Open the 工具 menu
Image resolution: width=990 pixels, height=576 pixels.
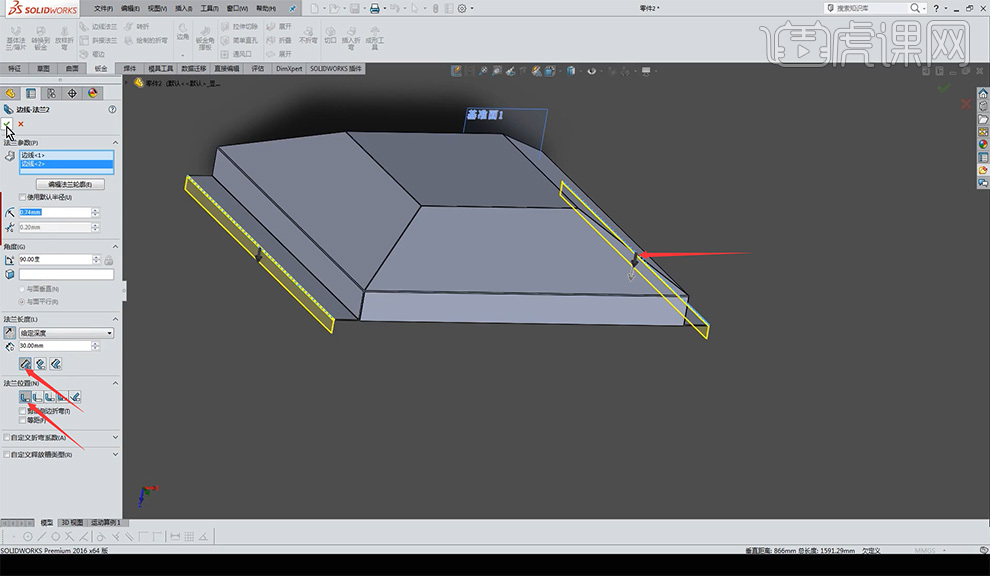208,8
